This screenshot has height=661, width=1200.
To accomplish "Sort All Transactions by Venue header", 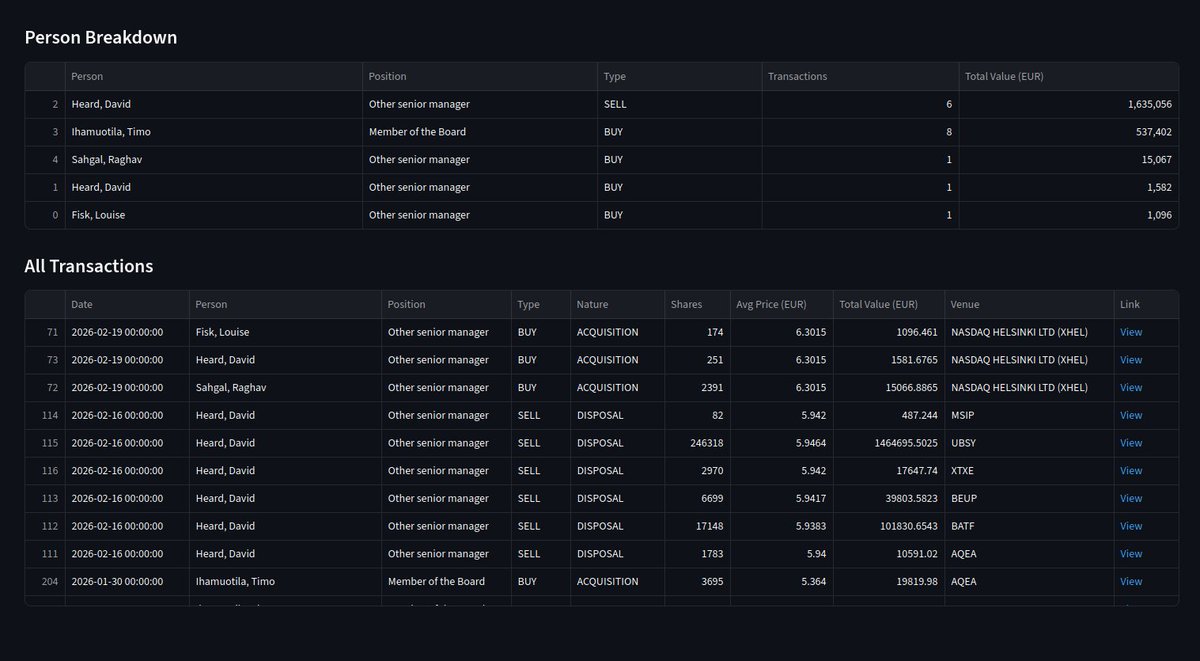I will click(x=1029, y=305).
